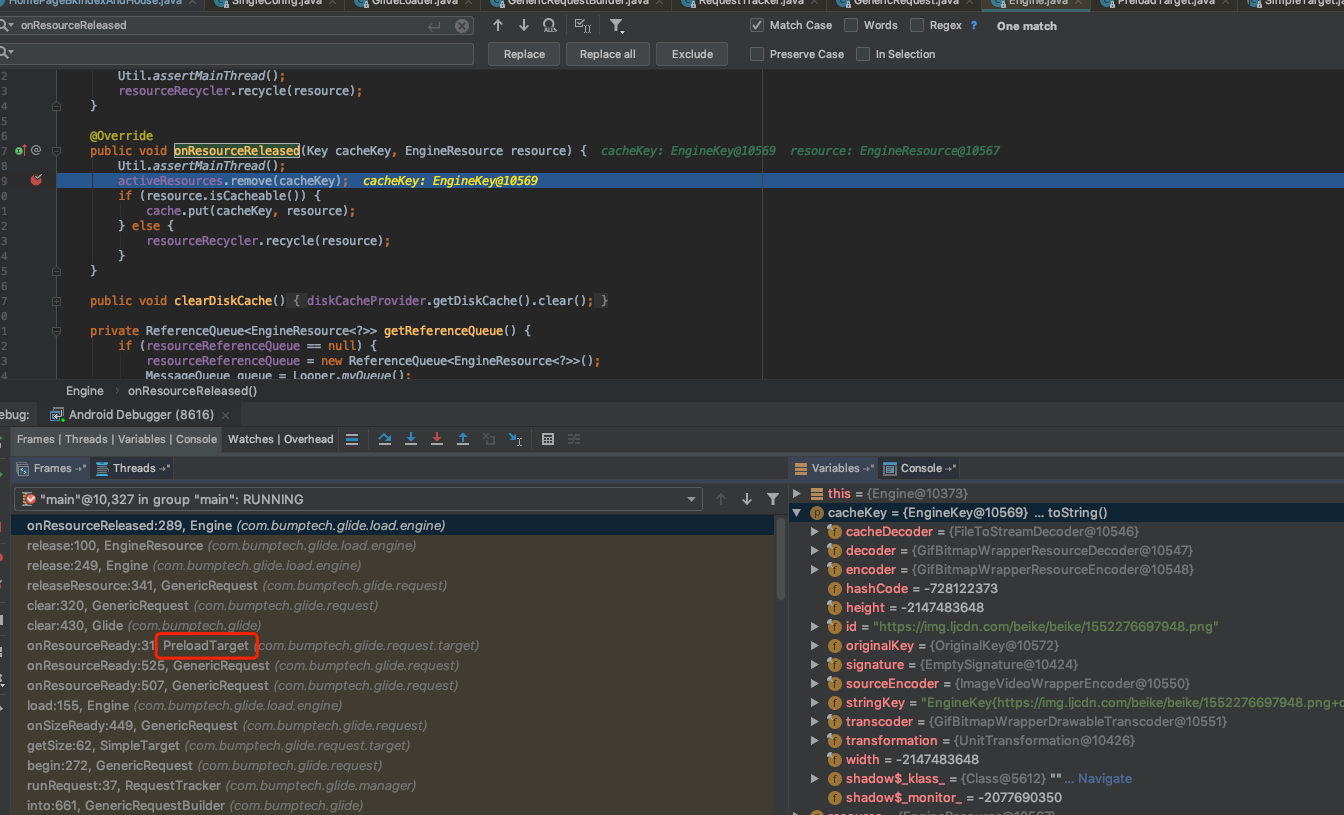The image size is (1344, 815).
Task: Click the Run to Cursor icon
Action: coord(515,439)
